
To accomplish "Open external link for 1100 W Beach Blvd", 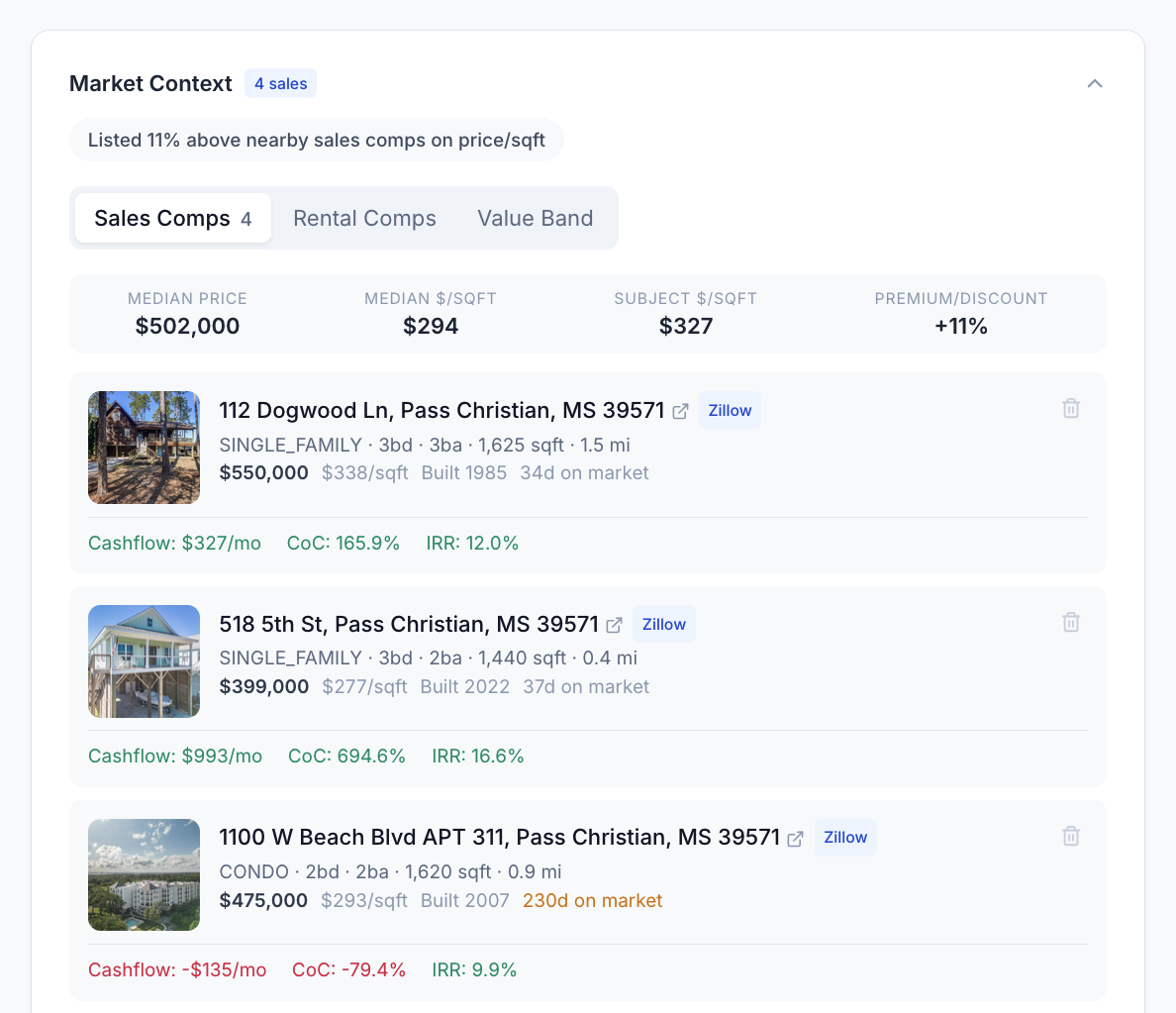I will pos(796,838).
